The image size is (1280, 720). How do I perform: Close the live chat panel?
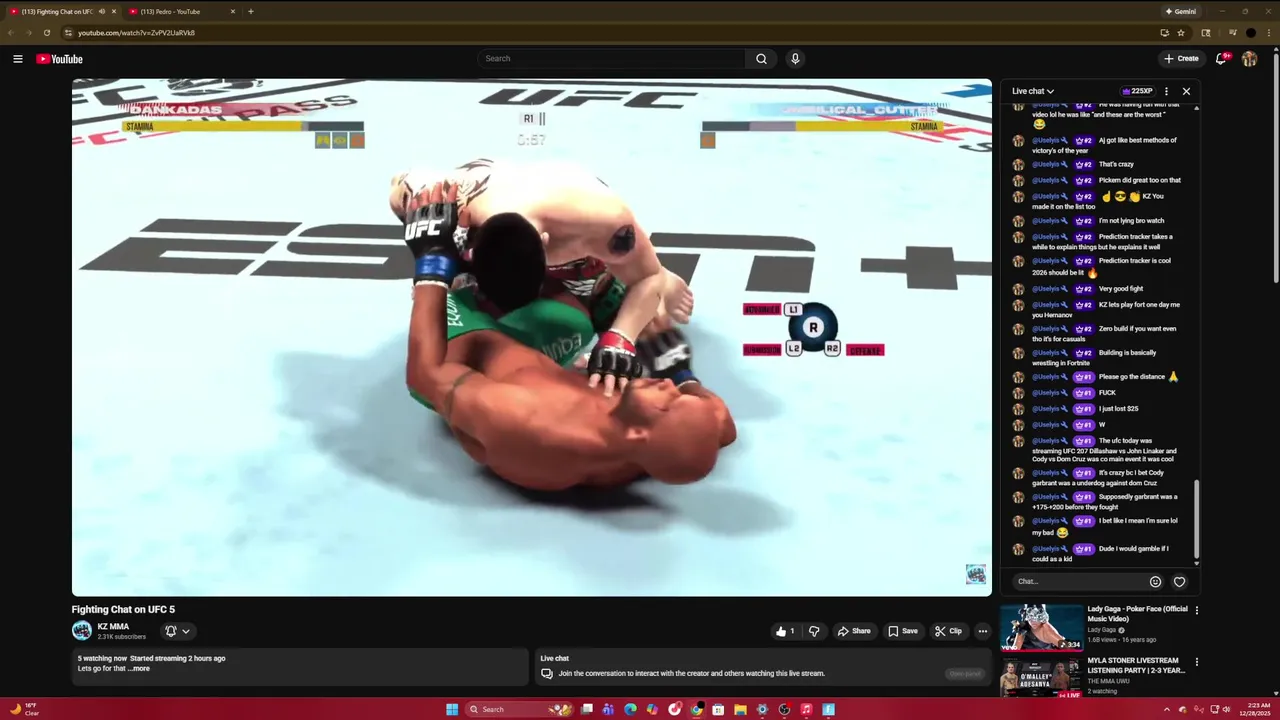pos(1186,91)
